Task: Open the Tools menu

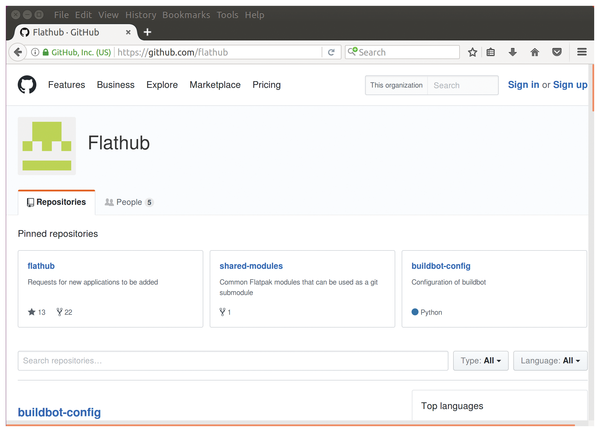Action: click(x=227, y=15)
